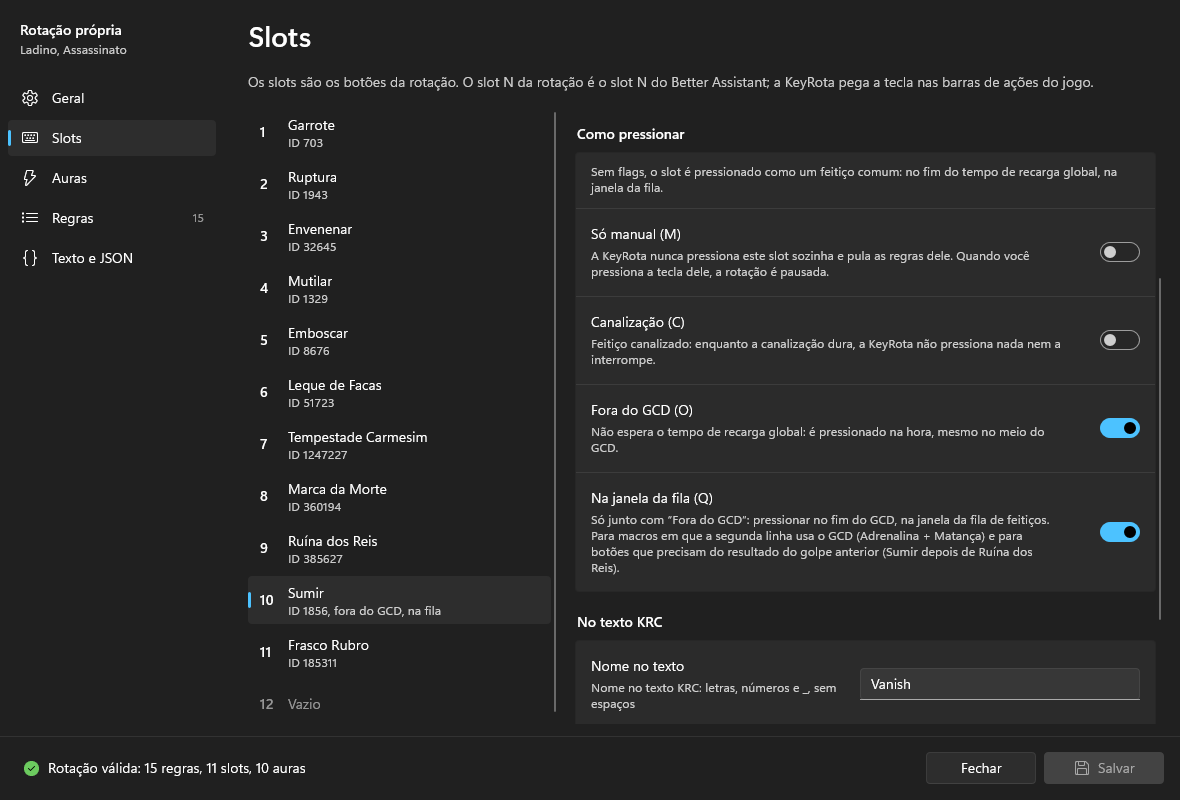
Task: Click the Regras list icon
Action: (30, 217)
